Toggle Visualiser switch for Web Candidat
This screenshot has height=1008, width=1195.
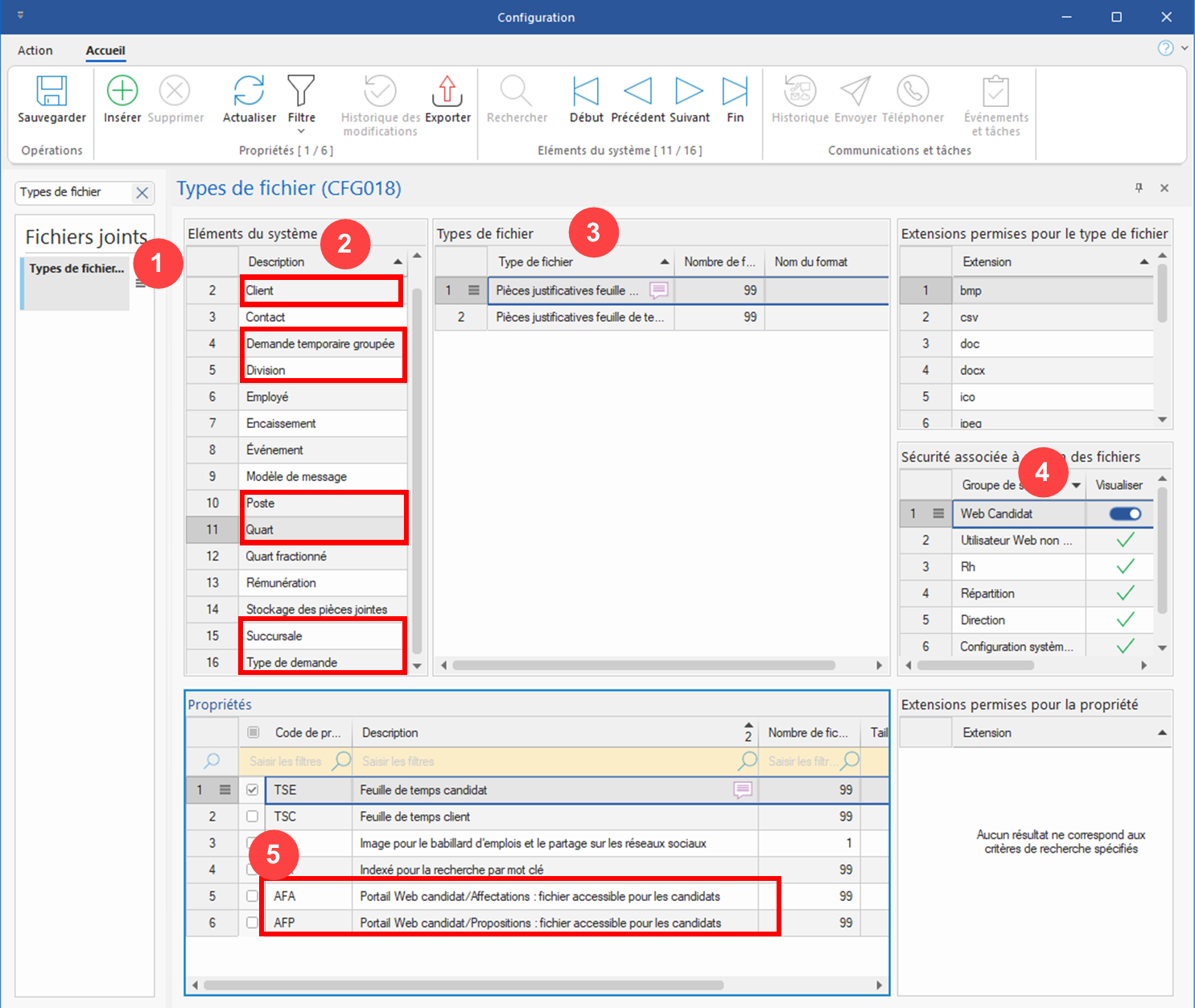click(x=1125, y=514)
